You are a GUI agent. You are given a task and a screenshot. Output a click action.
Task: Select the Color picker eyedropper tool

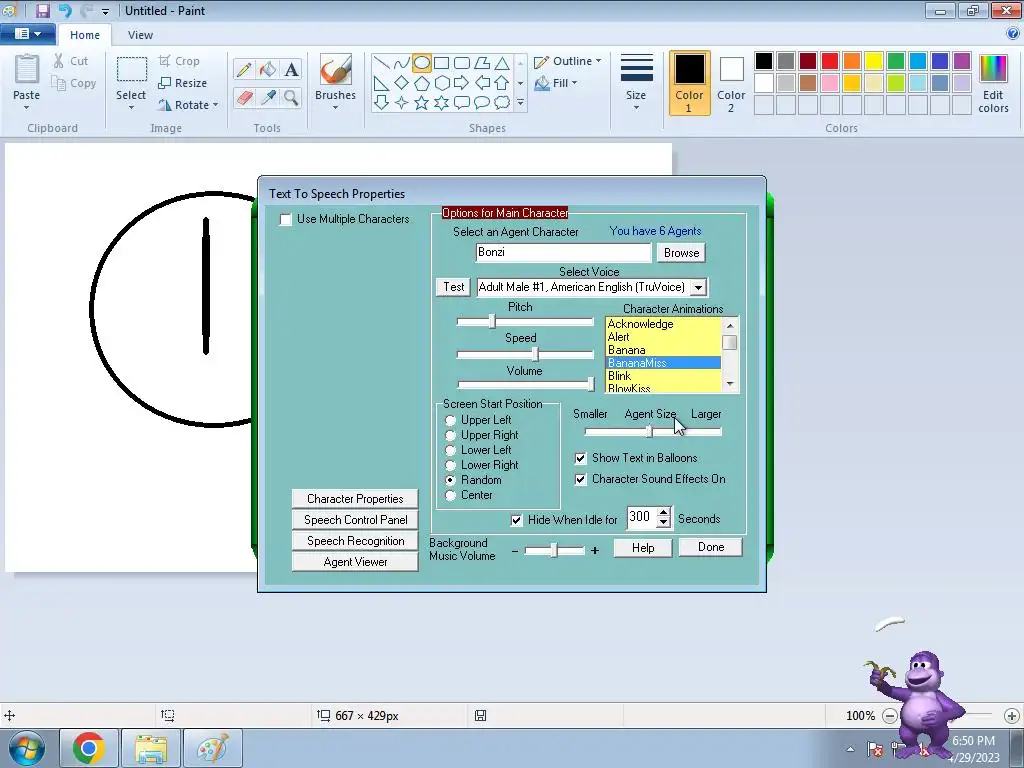267,98
